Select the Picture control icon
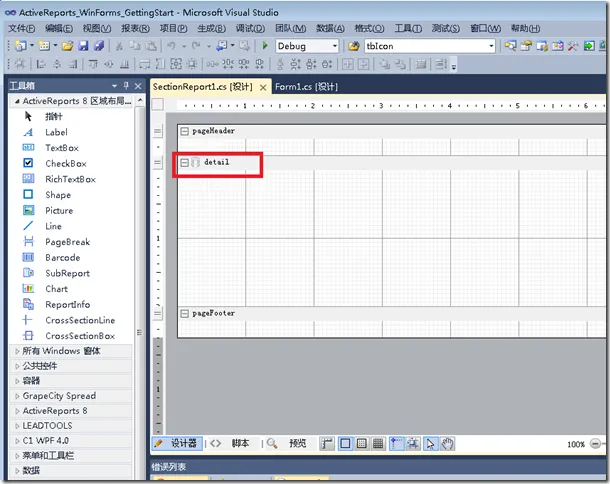This screenshot has height=484, width=610. tap(27, 210)
